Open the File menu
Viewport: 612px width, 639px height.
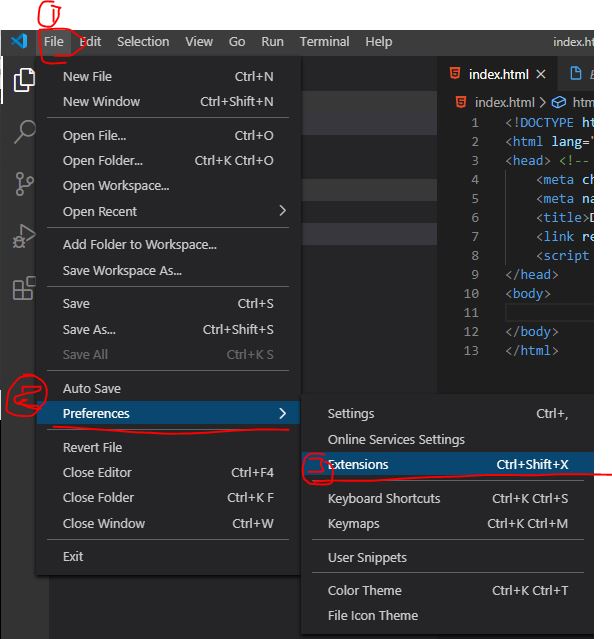point(54,42)
